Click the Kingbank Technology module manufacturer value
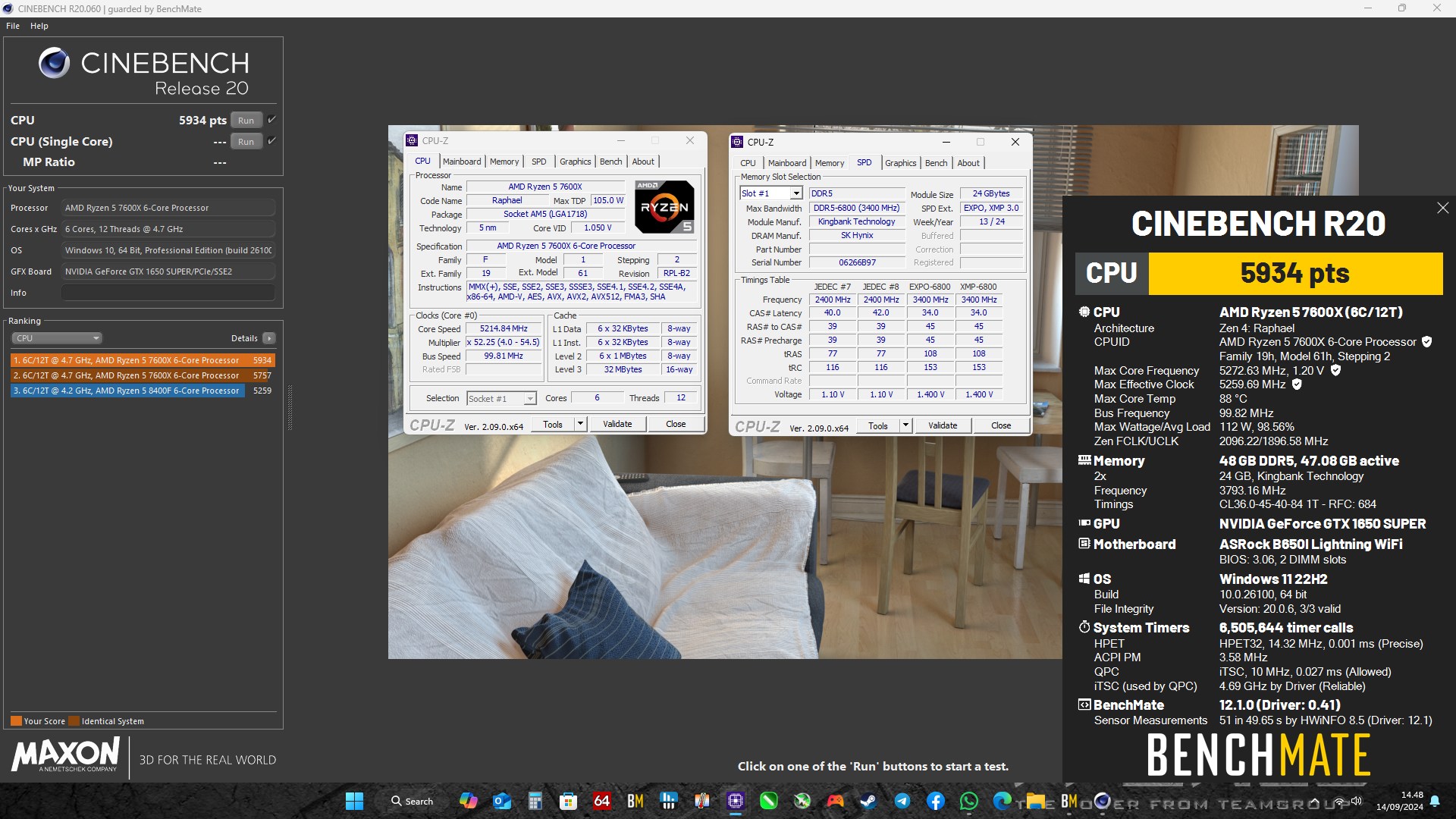Screen dimensions: 1456x819 coord(857,221)
